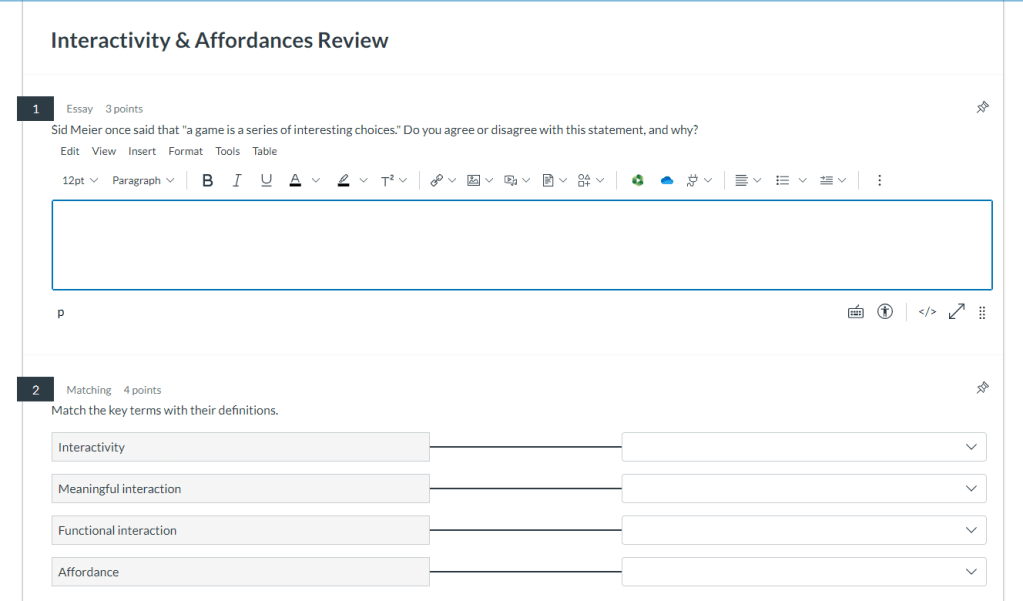Choose a definition for Affordance
1023x601 pixels.
click(804, 572)
